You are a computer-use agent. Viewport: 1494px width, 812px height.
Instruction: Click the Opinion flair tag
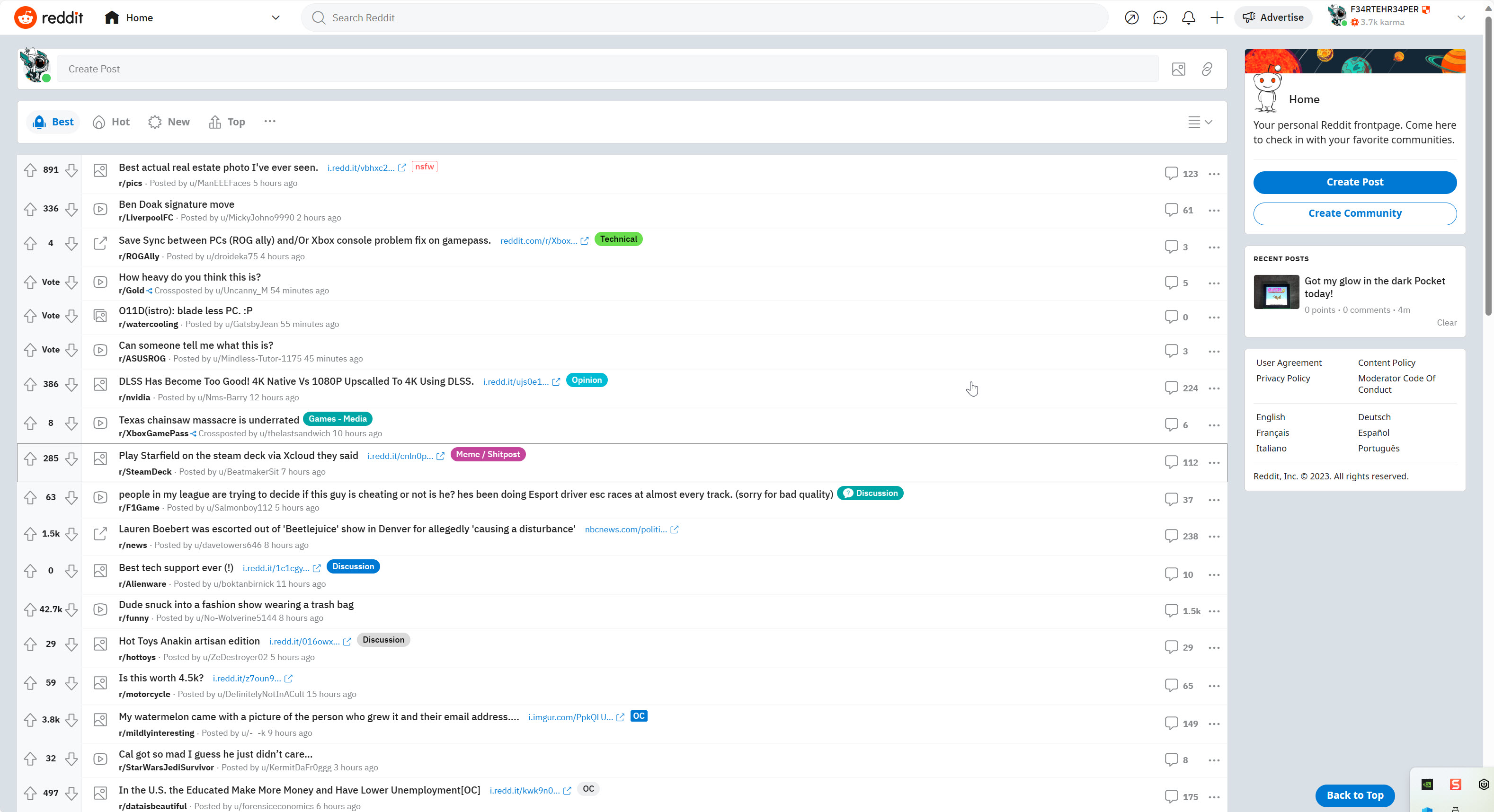pos(587,380)
